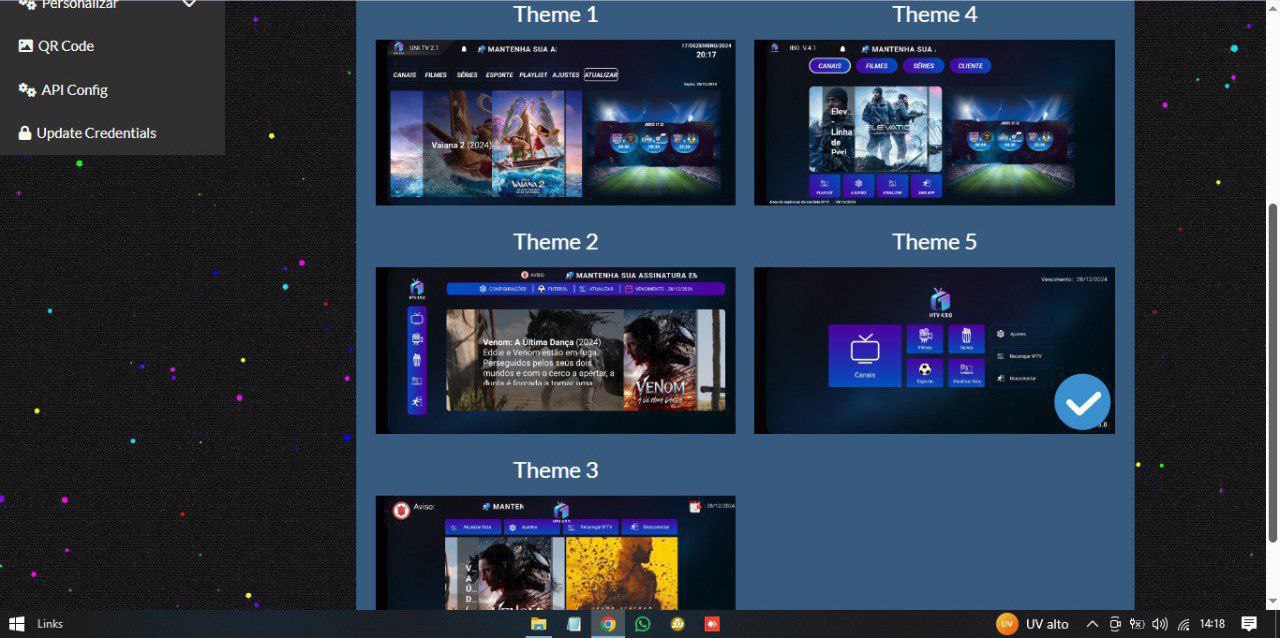
Task: Open Notepad app in the taskbar
Action: click(x=574, y=624)
